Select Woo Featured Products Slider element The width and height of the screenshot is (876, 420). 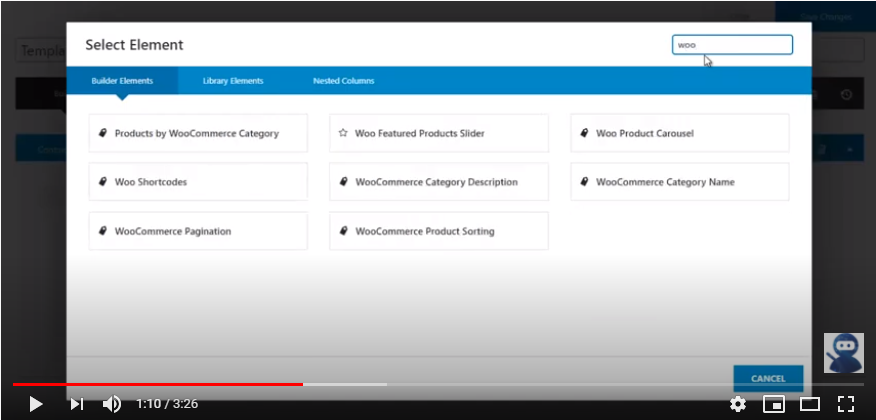tap(439, 133)
